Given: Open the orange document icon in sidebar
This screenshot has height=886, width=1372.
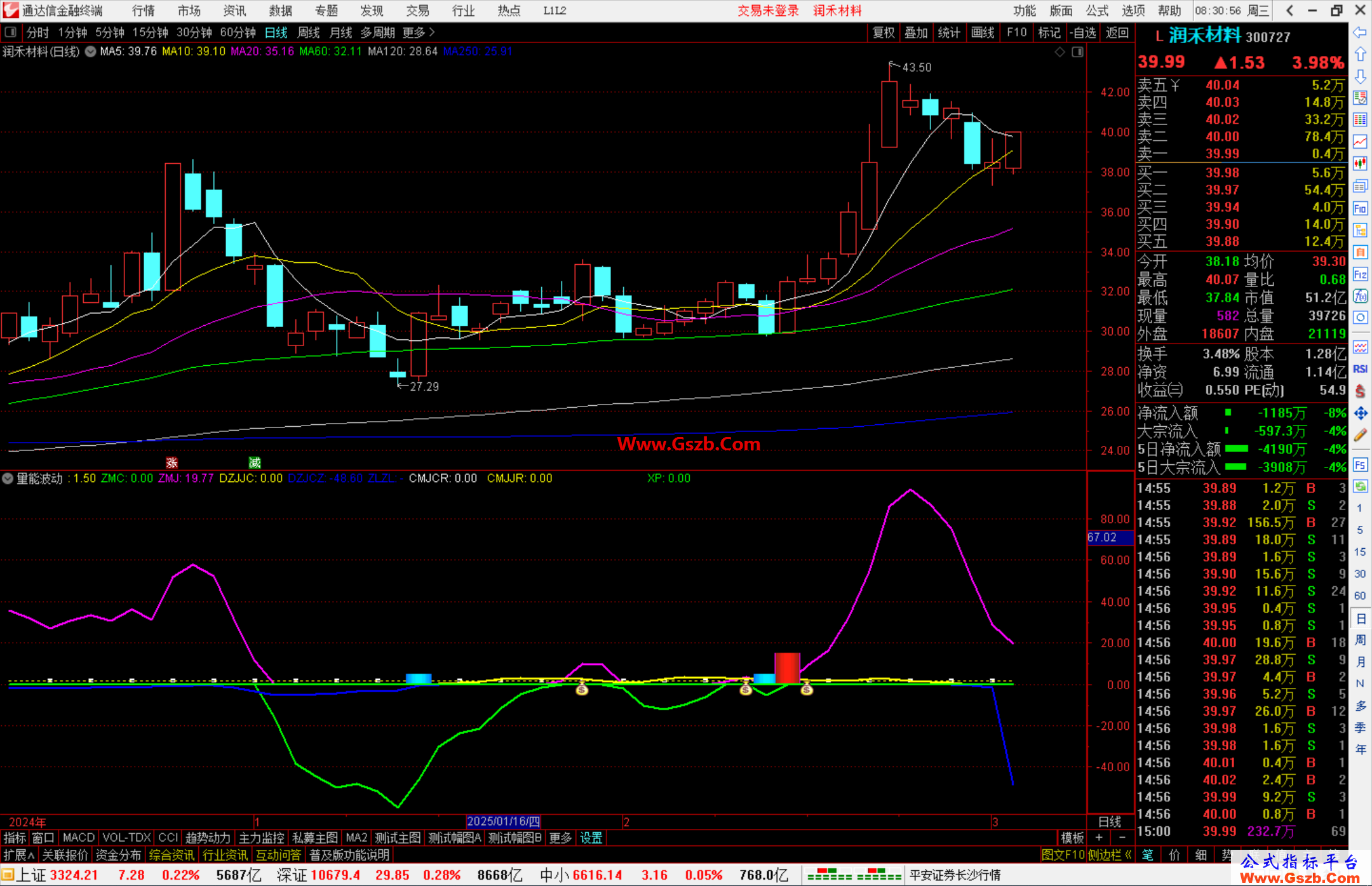Looking at the screenshot, I should pyautogui.click(x=1360, y=252).
